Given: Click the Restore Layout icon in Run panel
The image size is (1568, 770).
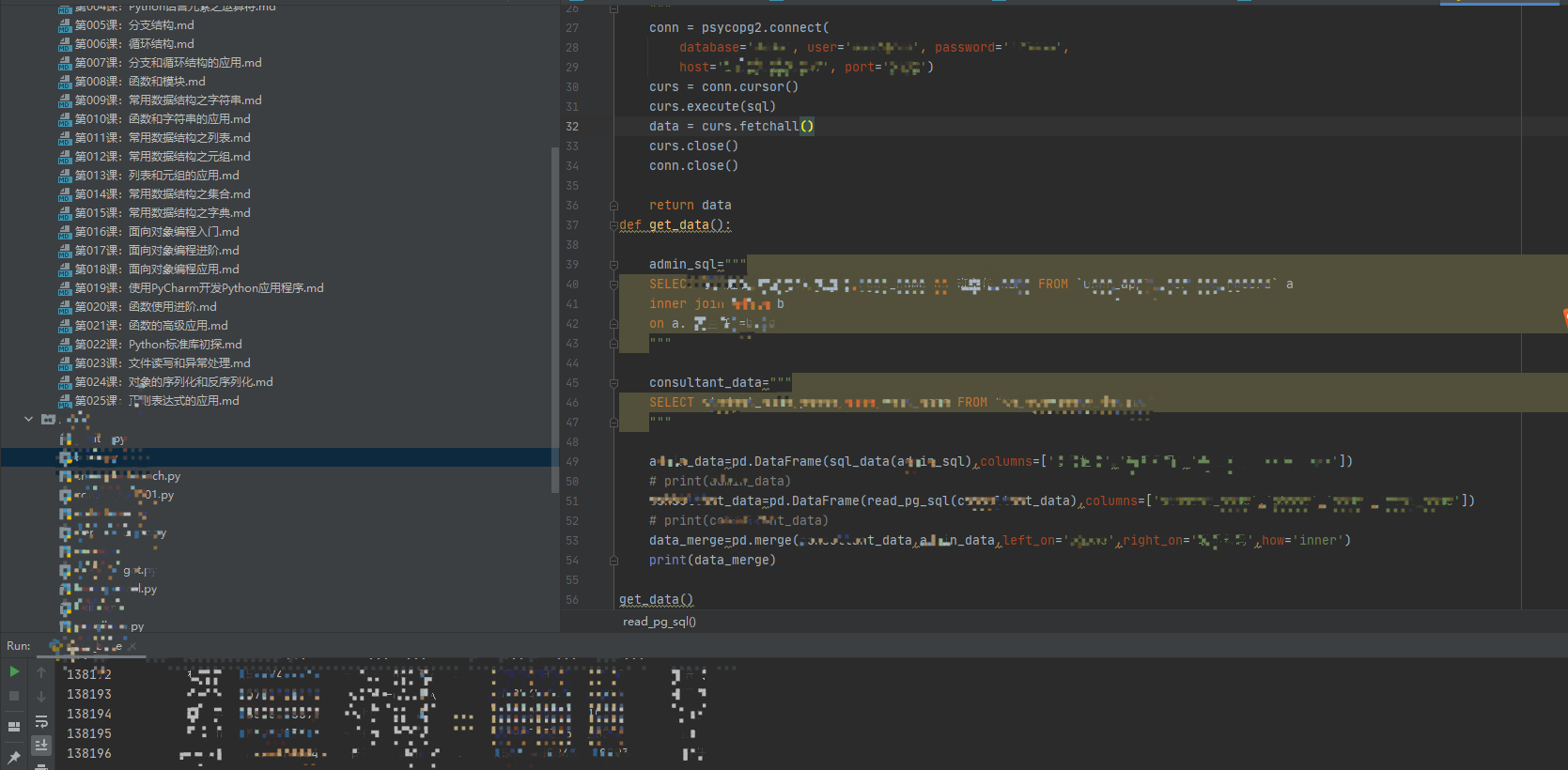Looking at the screenshot, I should (14, 726).
